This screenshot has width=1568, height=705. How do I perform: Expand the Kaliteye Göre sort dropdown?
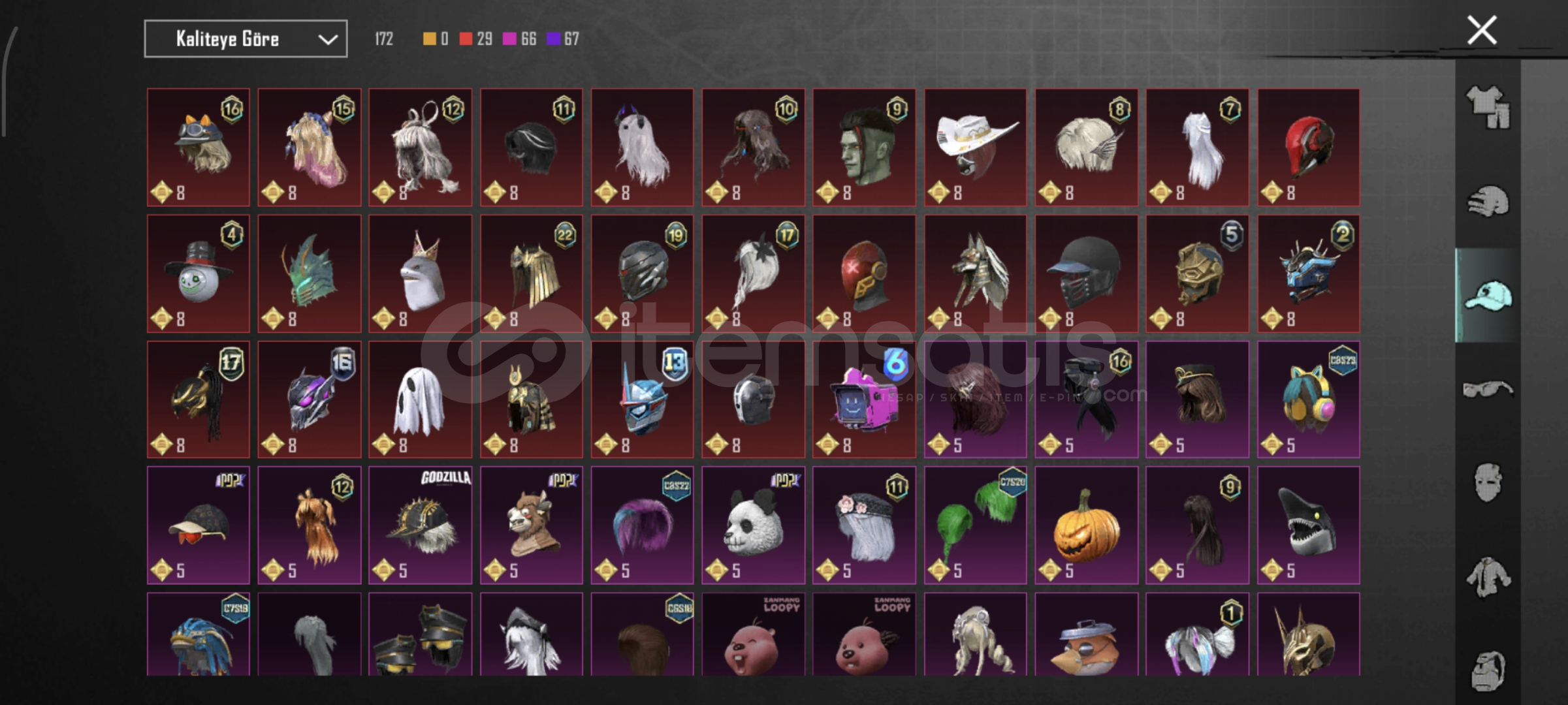click(x=246, y=39)
